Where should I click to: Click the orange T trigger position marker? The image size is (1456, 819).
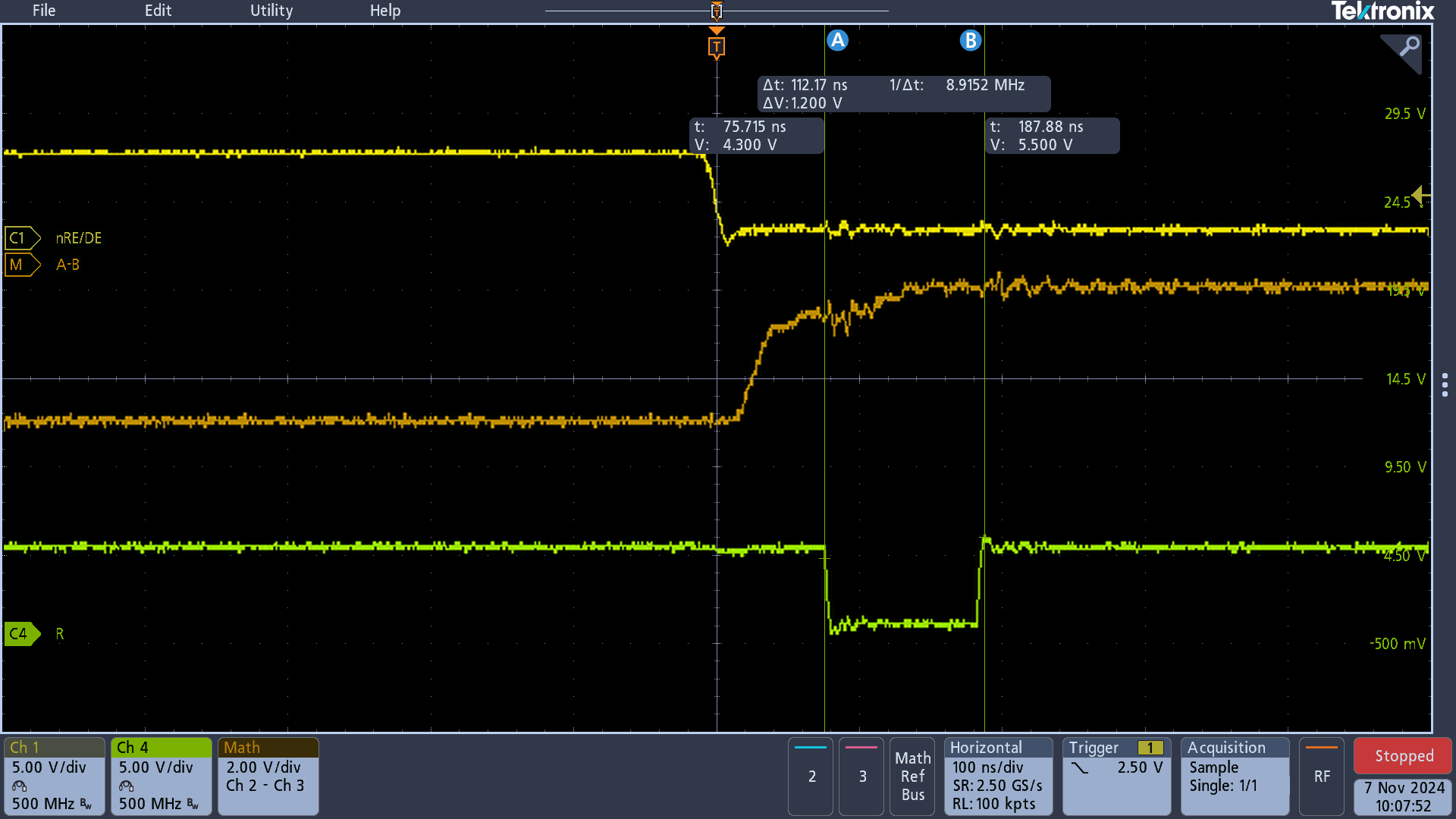pyautogui.click(x=716, y=46)
